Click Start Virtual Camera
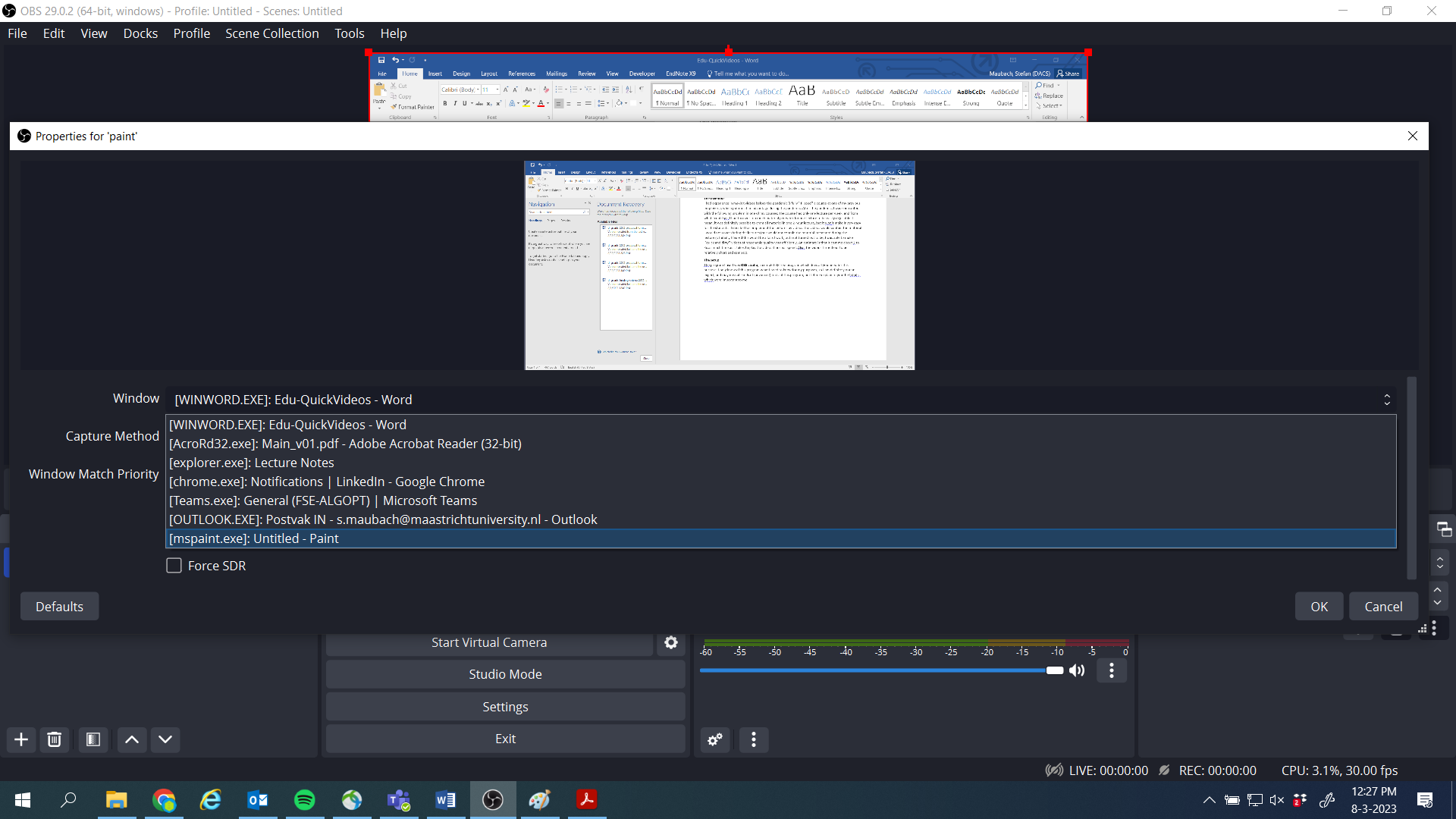Screen dimensions: 1456x819 [489, 642]
